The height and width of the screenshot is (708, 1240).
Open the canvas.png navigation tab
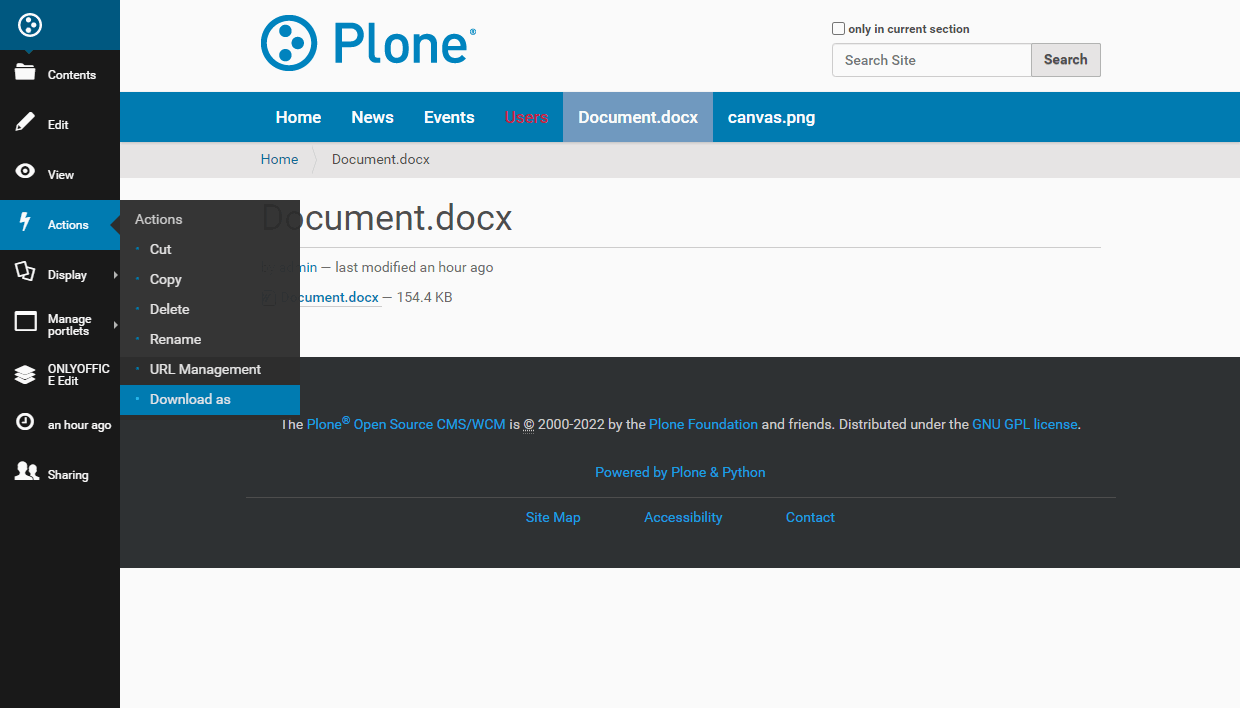pos(771,118)
